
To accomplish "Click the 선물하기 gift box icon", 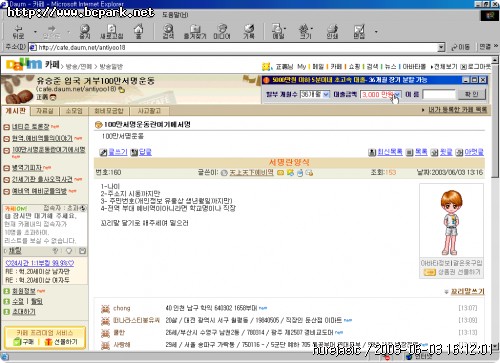I will tap(48, 342).
